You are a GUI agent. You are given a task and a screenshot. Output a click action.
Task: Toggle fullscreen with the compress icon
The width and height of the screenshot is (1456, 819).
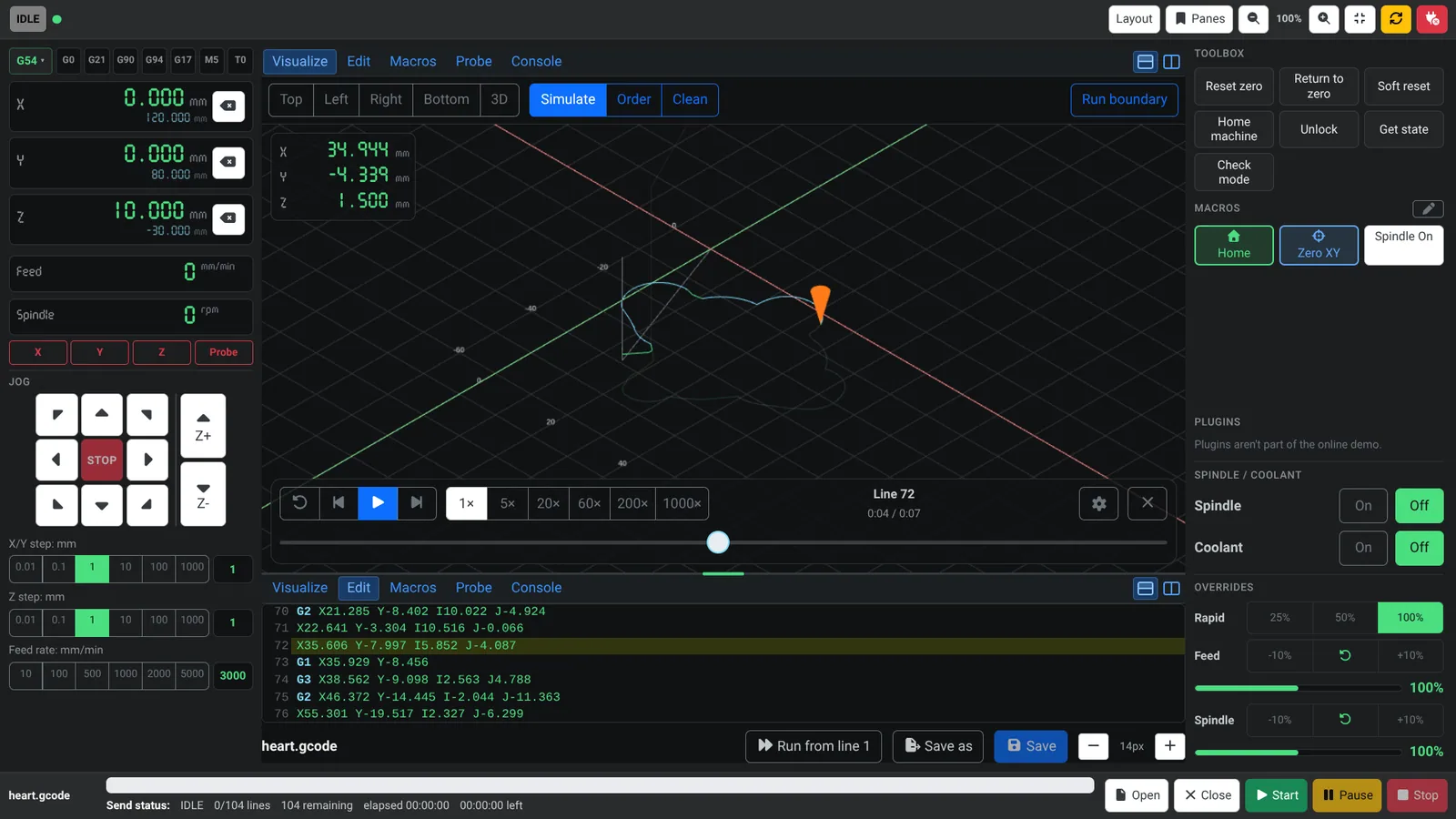[1360, 18]
